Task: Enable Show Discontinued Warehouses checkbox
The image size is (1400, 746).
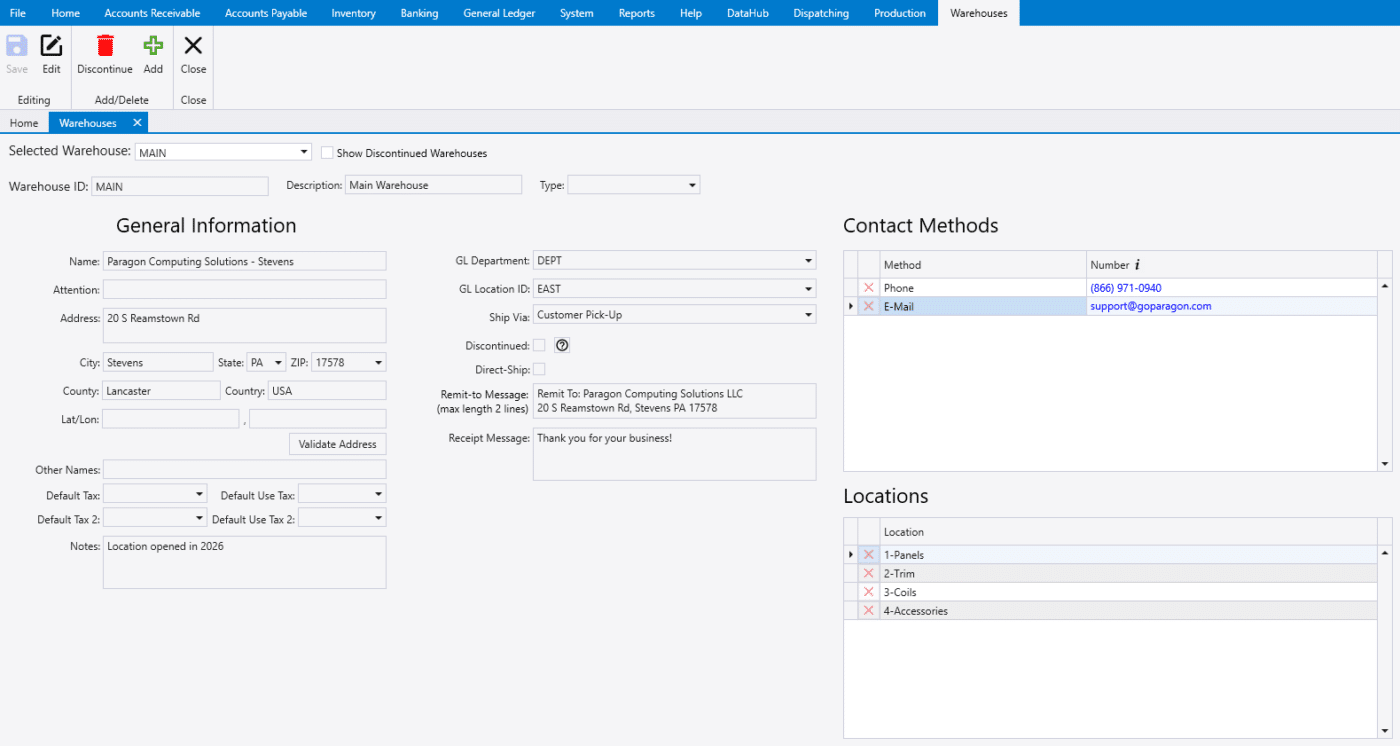Action: [x=327, y=153]
